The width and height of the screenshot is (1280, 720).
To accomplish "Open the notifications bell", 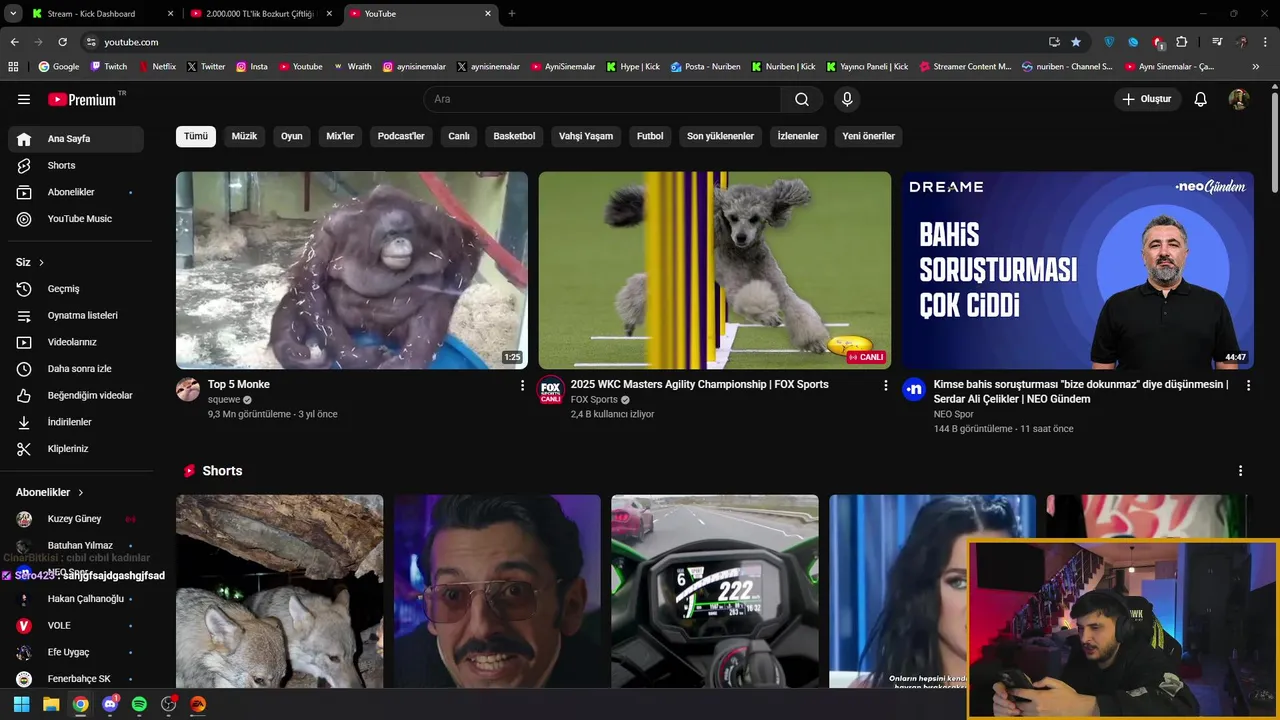I will [x=1201, y=99].
